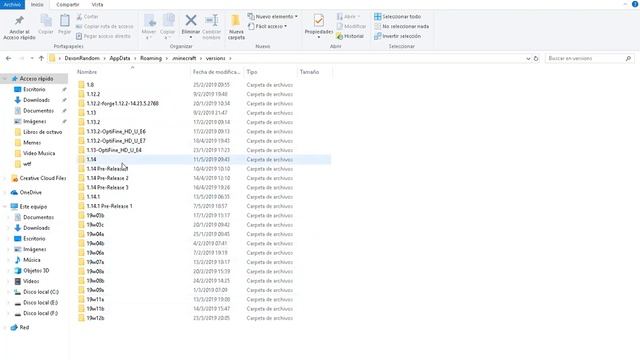Switch to the Compartir tab
The width and height of the screenshot is (640, 360).
tap(68, 4)
